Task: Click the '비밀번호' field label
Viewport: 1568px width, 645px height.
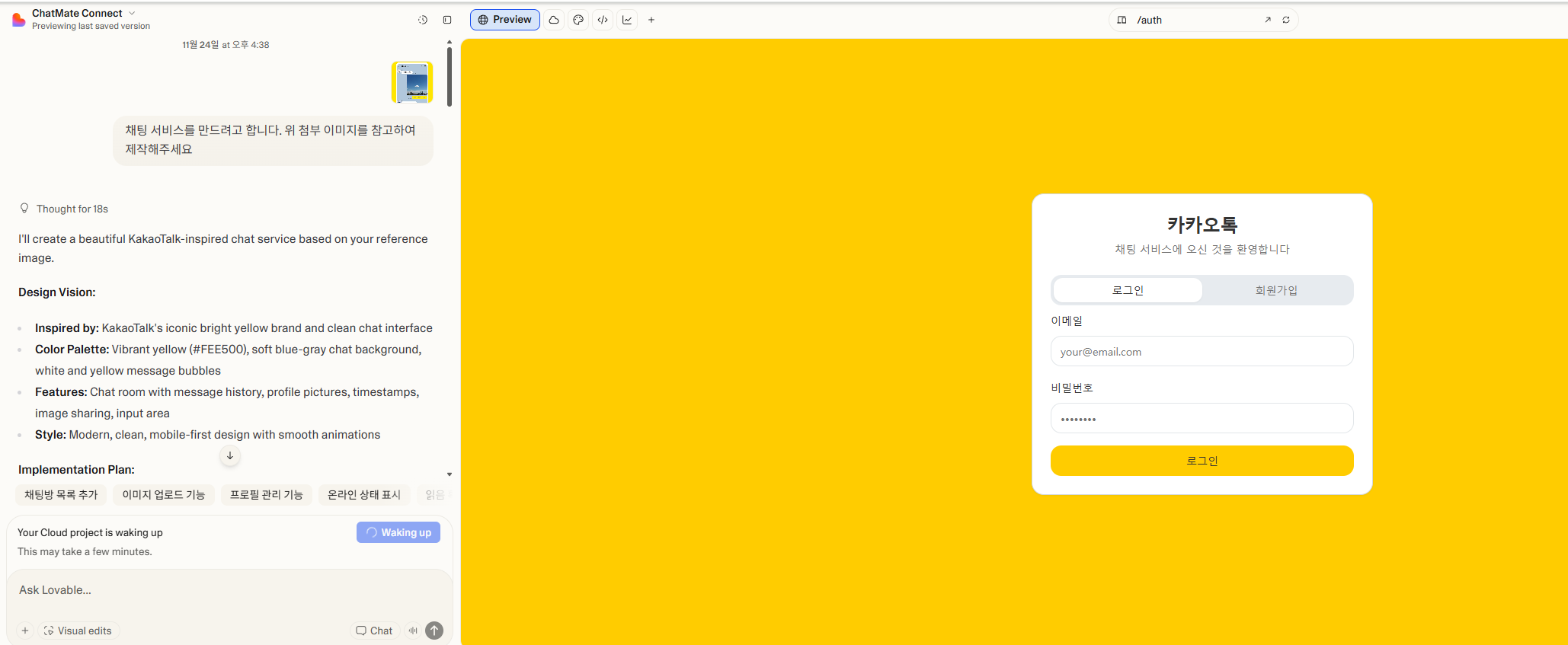Action: point(1072,388)
